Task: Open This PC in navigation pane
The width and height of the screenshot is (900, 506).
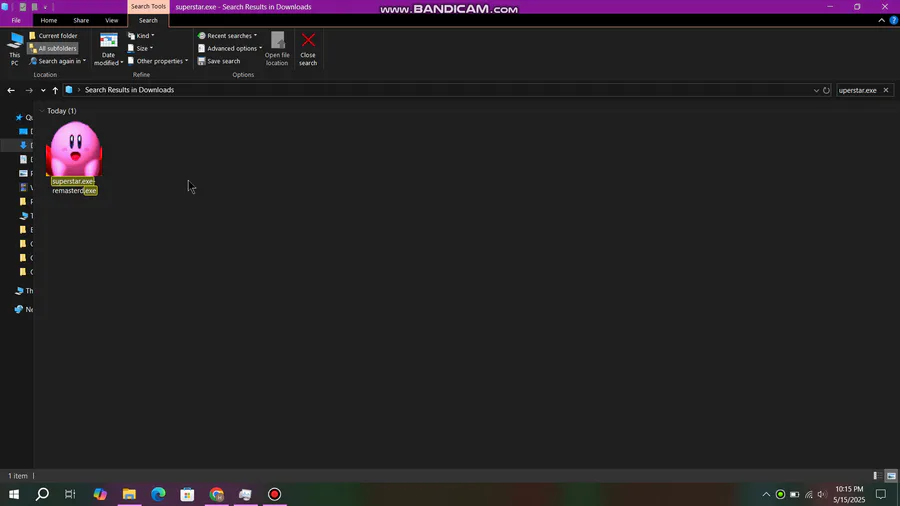Action: [24, 291]
